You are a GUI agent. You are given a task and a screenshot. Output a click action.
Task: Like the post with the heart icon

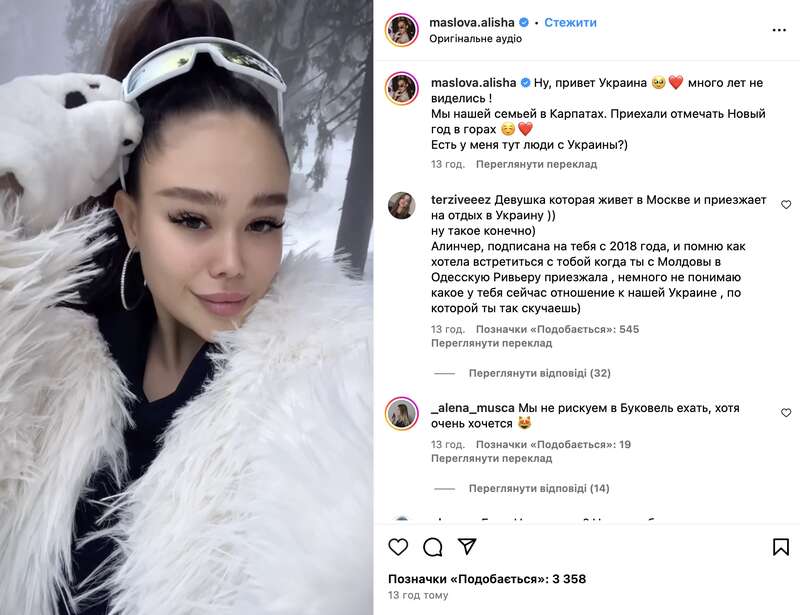398,547
